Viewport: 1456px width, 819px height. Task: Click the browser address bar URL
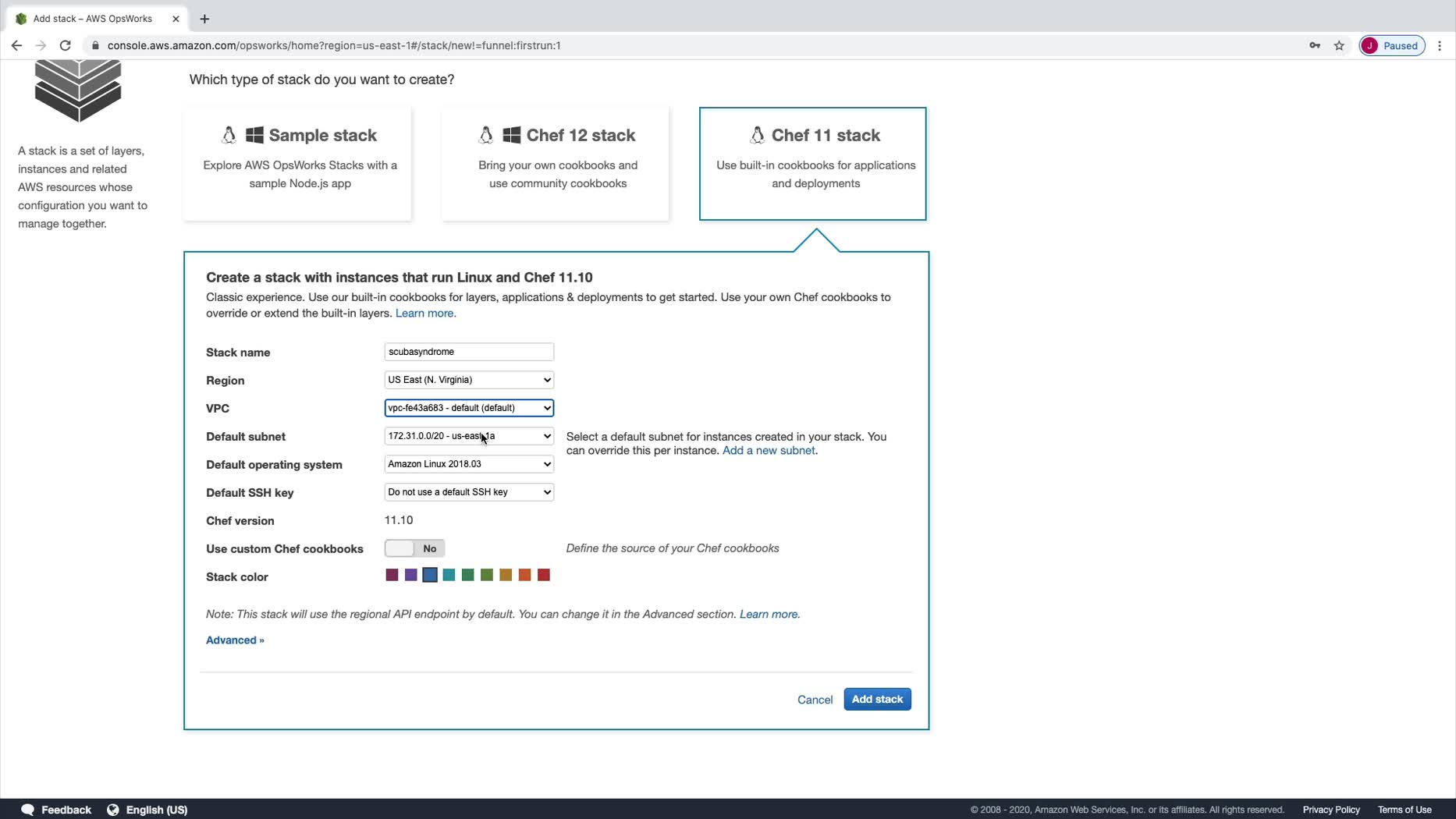[334, 45]
